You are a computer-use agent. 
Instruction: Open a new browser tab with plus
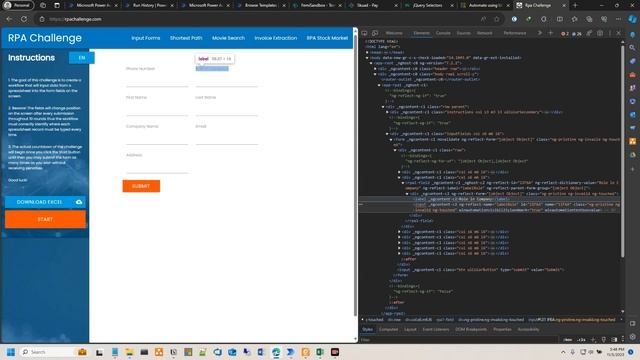click(575, 5)
